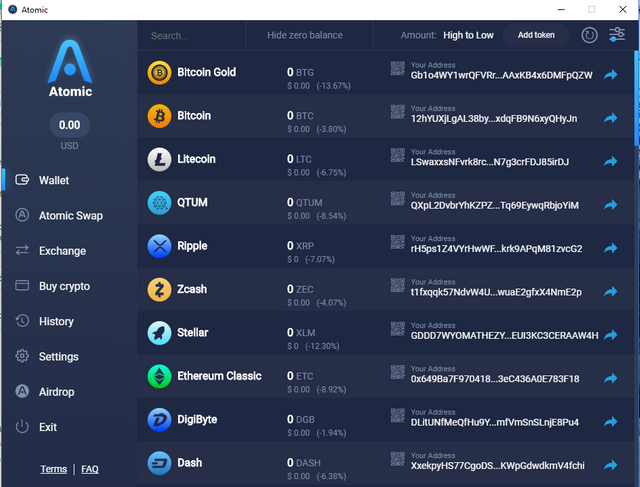Click the Ripple address rH5ps1Z4VYrHwWF...krk9APqM81zvcG2
Screen dimensions: 640x487
click(496, 249)
